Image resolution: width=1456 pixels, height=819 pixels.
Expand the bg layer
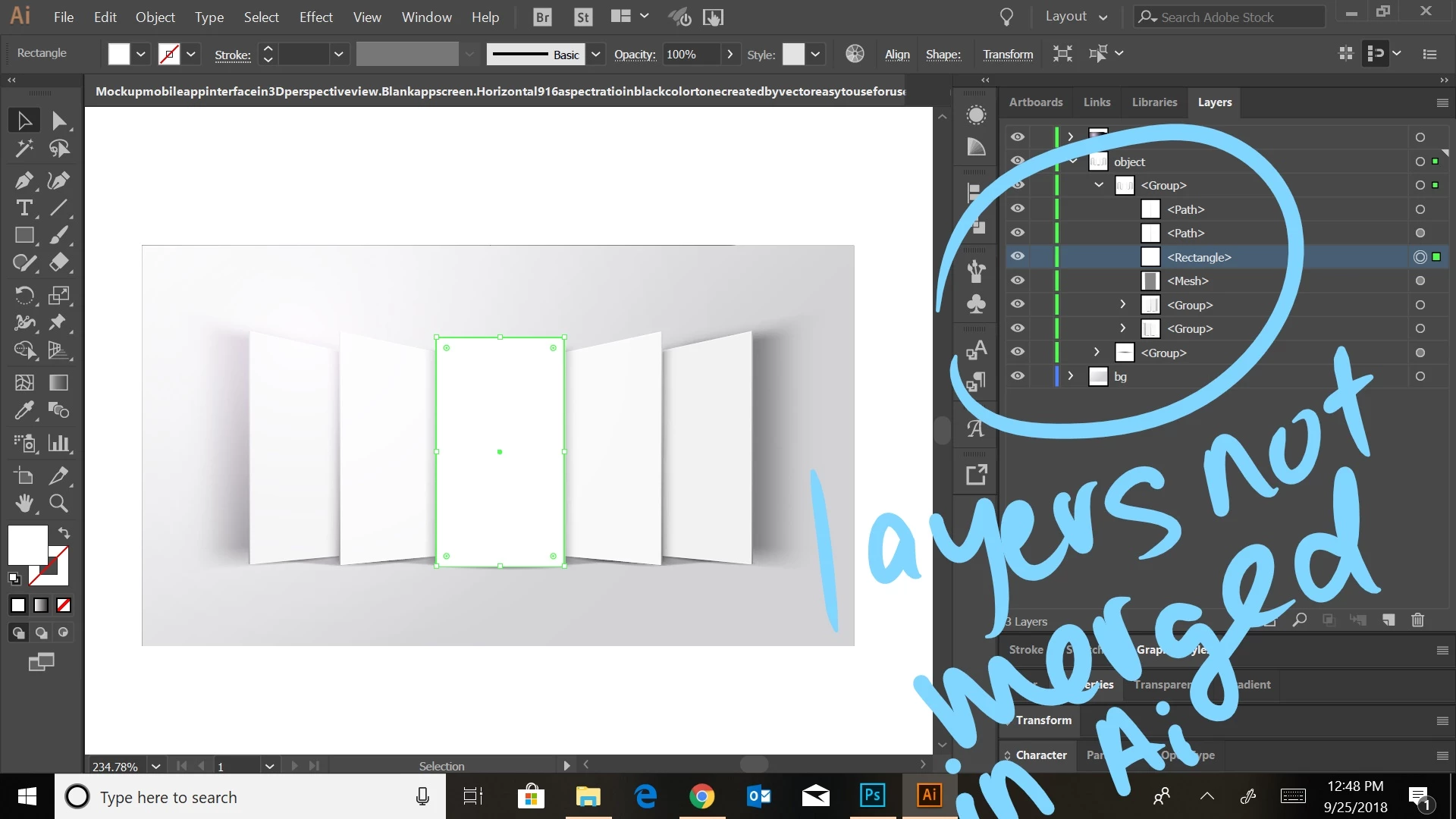[1070, 376]
